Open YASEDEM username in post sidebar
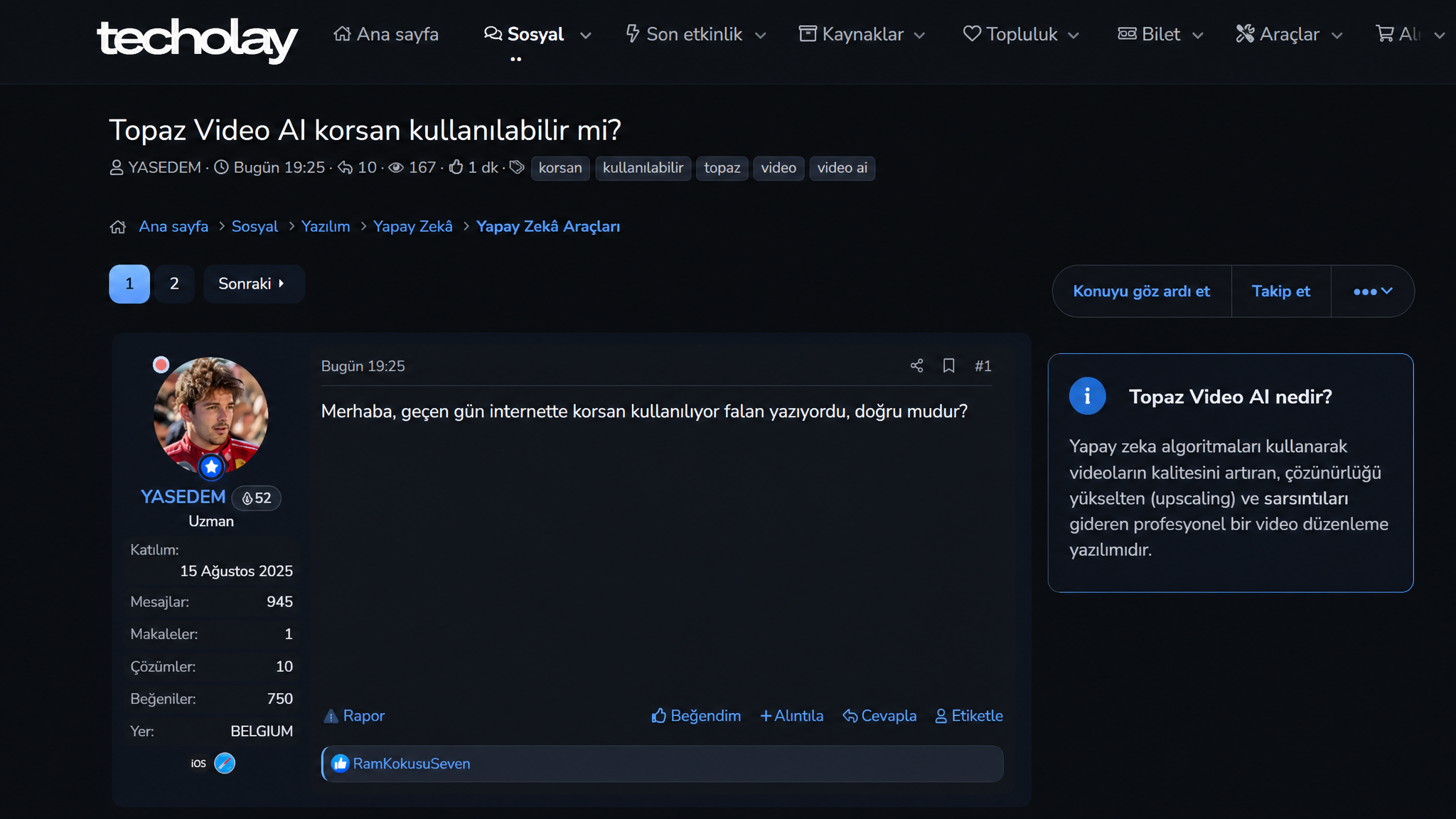1456x819 pixels. pyautogui.click(x=183, y=496)
